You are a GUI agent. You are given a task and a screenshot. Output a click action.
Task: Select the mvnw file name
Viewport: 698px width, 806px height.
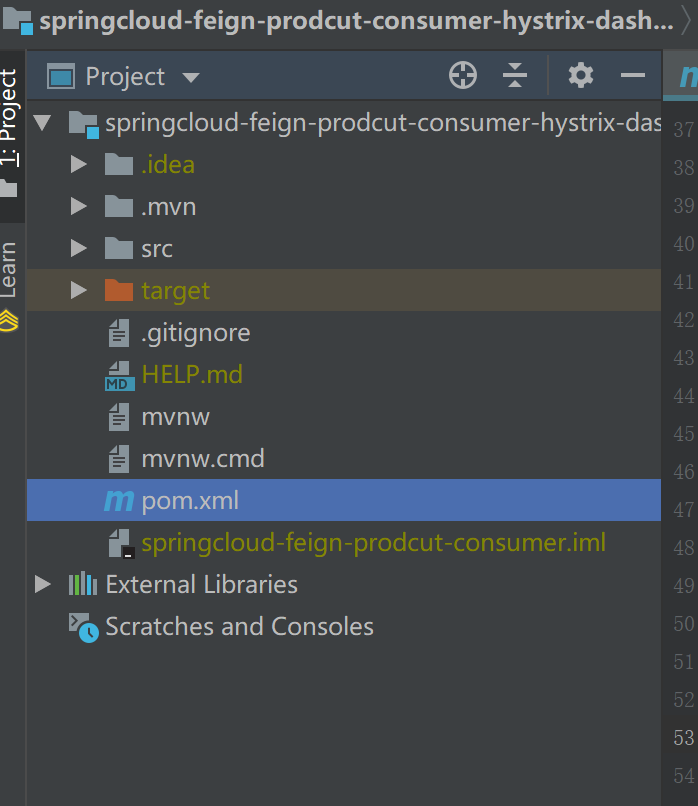pos(175,417)
